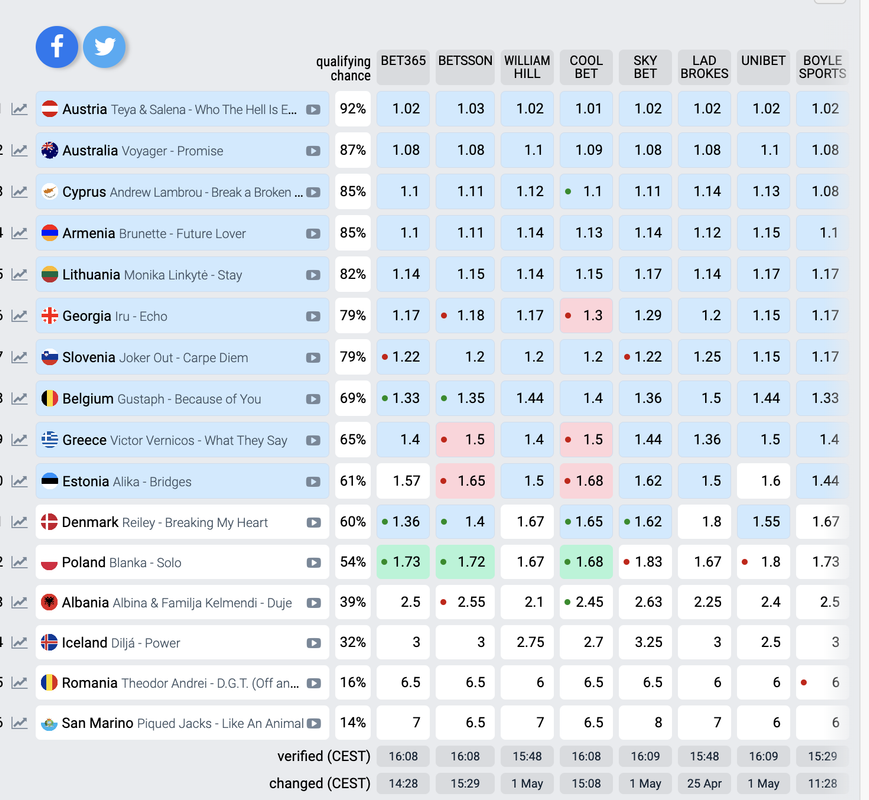This screenshot has width=869, height=800.
Task: Click Iceland's 3.25 Sky Bet odds
Action: point(645,643)
